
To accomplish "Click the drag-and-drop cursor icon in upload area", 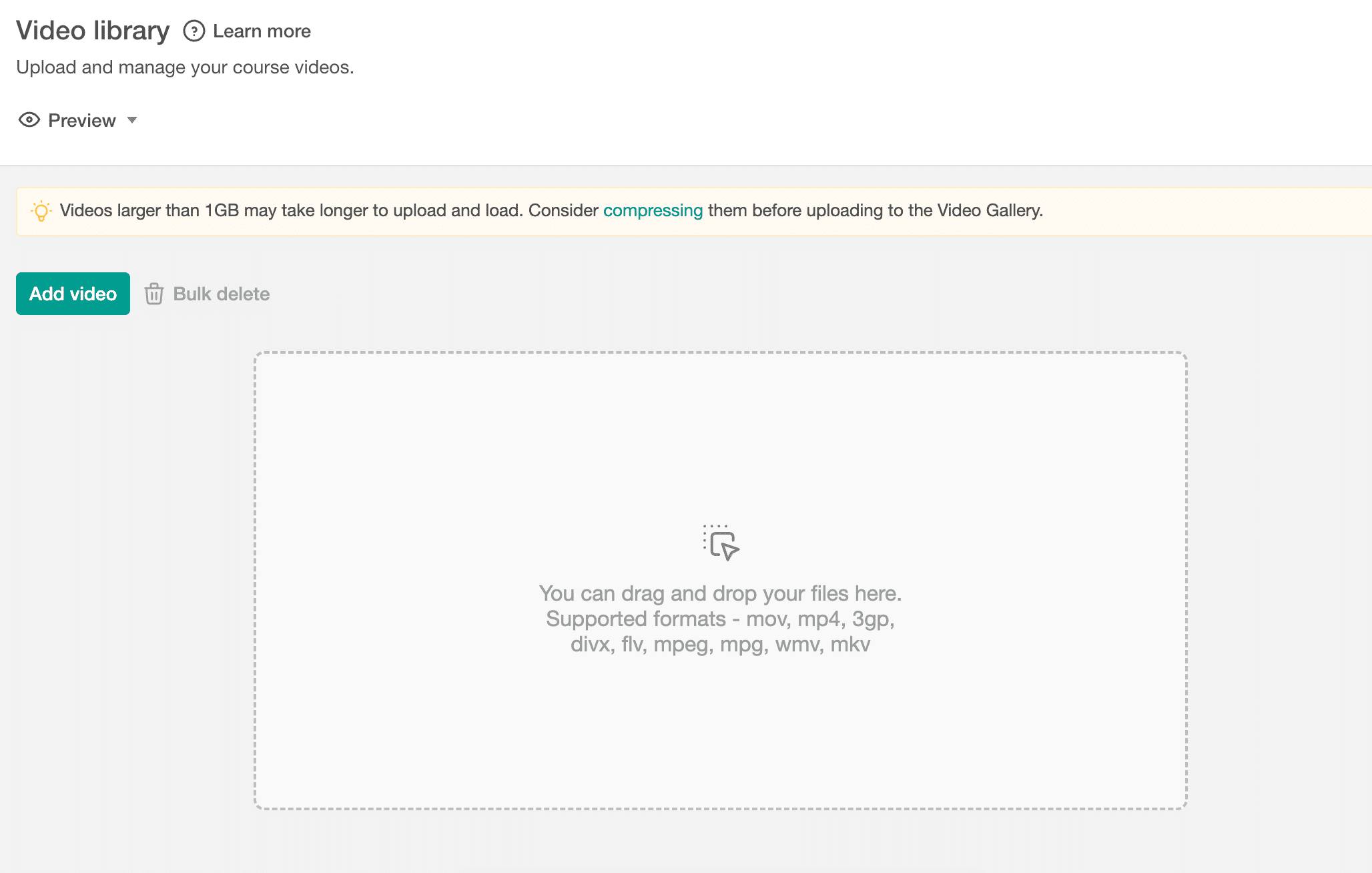I will click(x=719, y=543).
